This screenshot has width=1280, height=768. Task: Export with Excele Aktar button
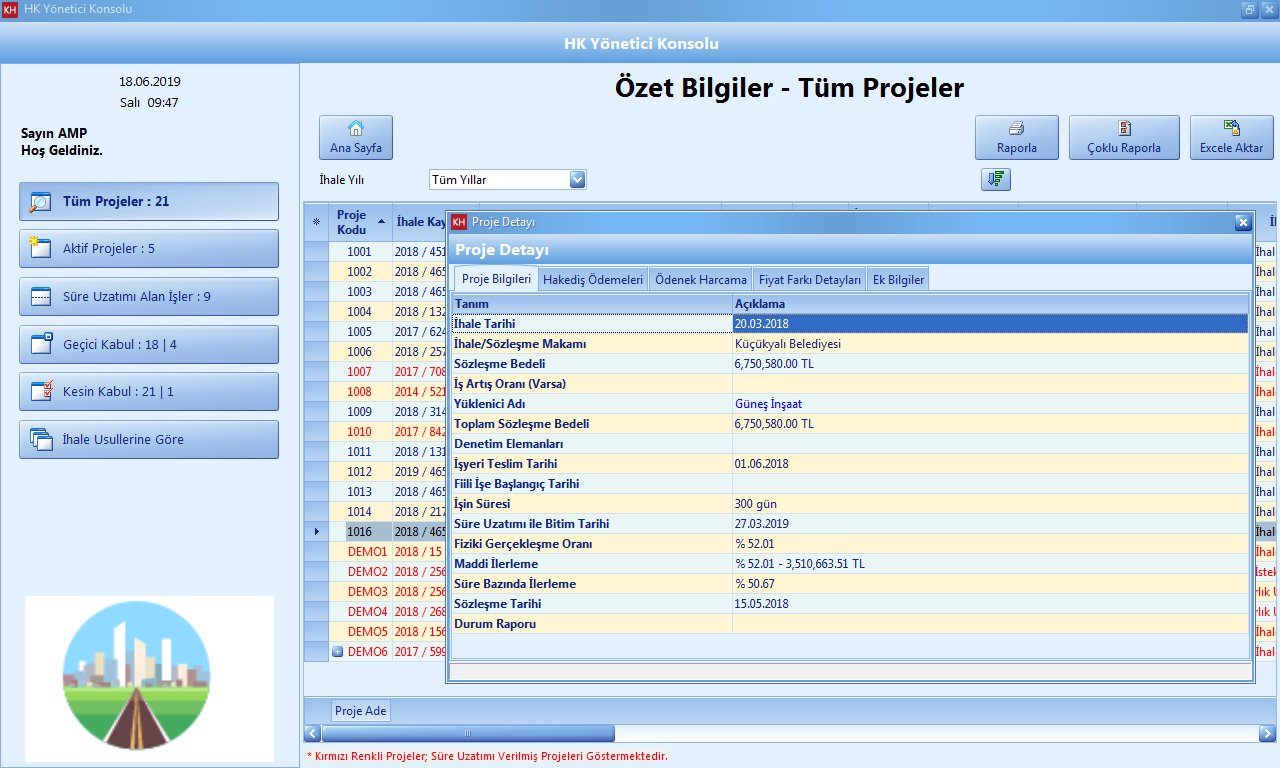[1230, 137]
